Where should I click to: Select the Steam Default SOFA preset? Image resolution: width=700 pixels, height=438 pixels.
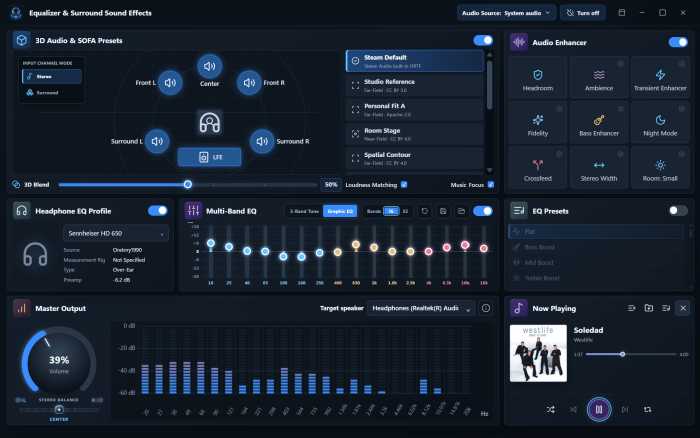415,61
